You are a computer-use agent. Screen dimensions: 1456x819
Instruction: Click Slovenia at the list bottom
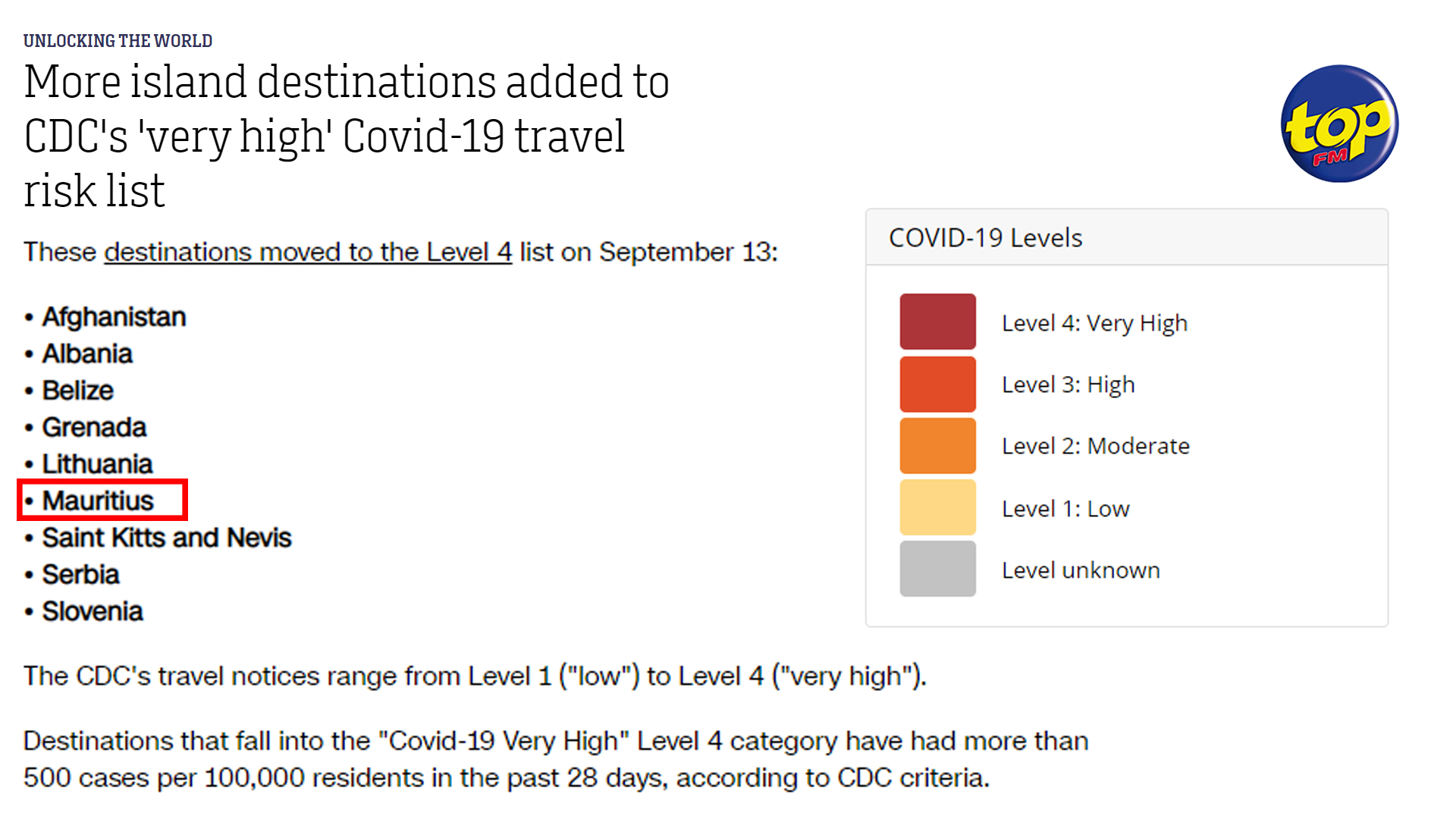pyautogui.click(x=93, y=611)
